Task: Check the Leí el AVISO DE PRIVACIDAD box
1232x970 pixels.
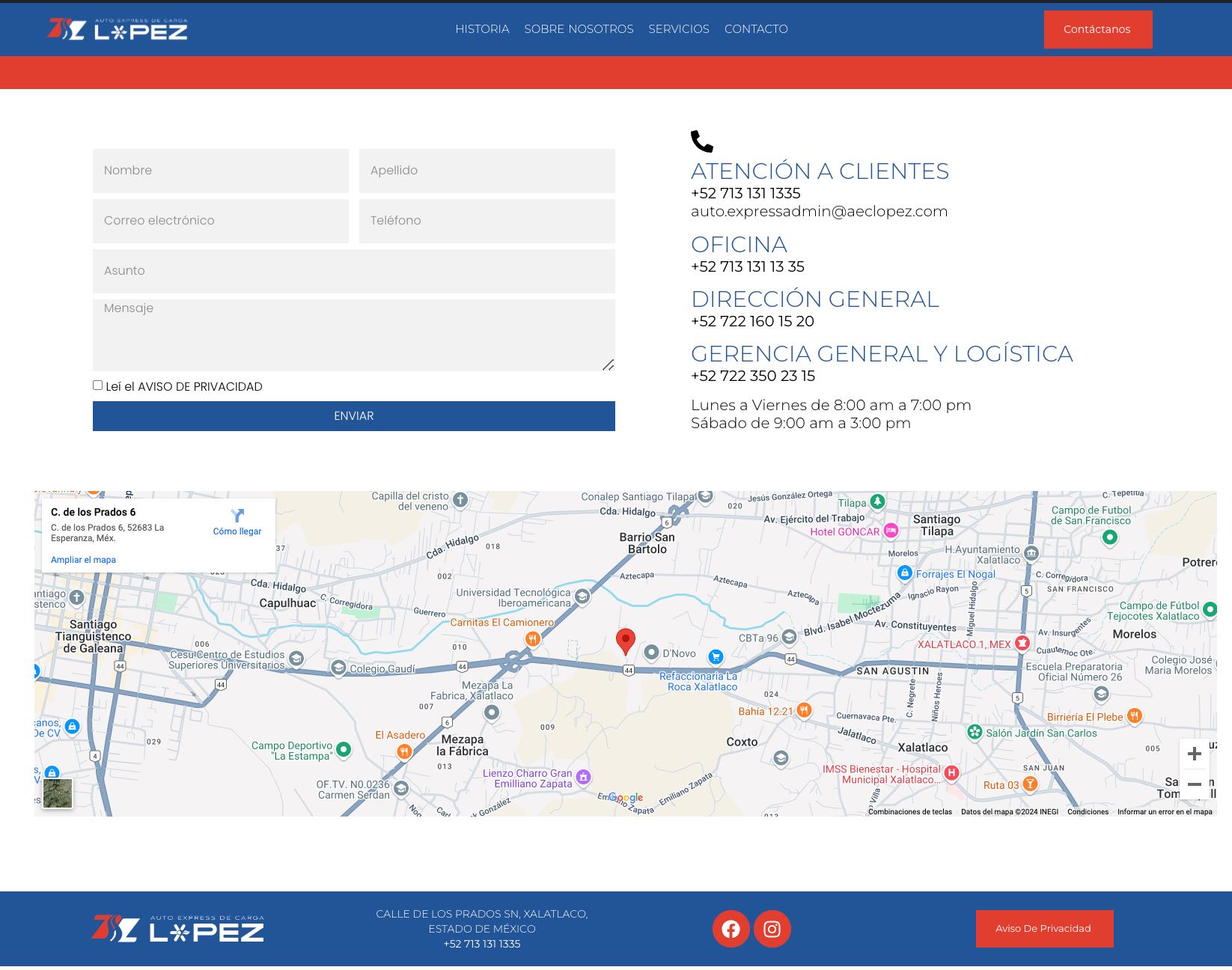Action: (x=98, y=385)
